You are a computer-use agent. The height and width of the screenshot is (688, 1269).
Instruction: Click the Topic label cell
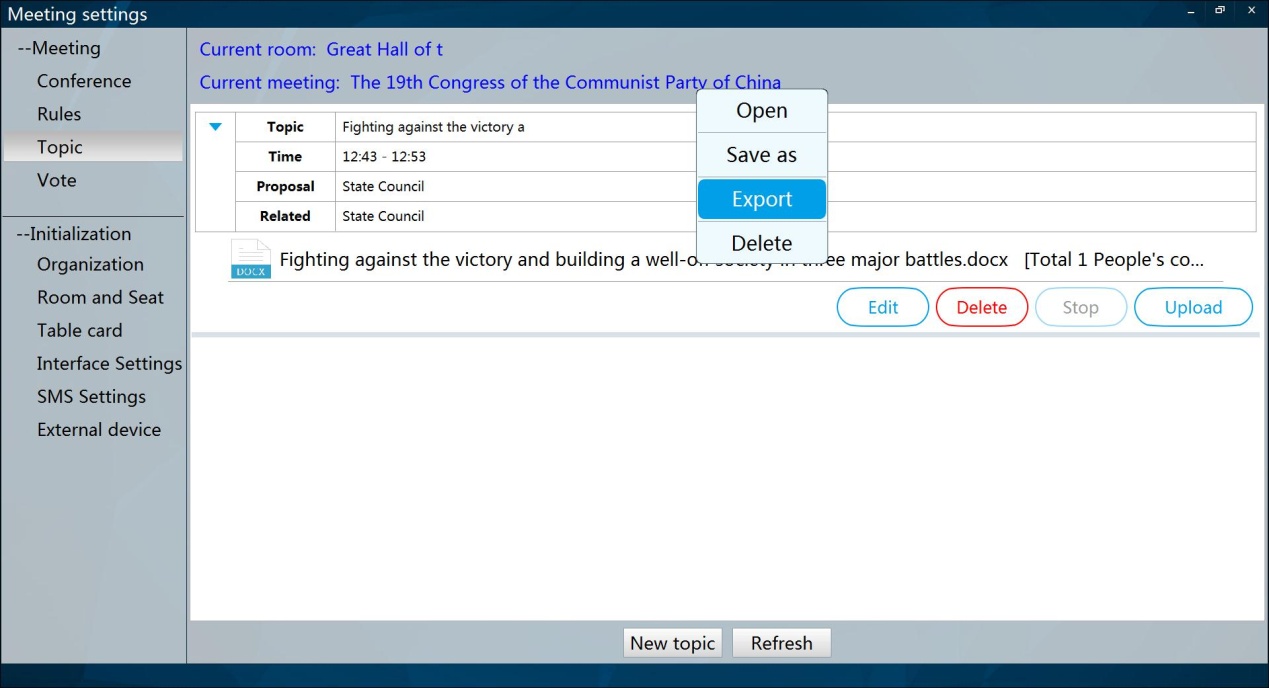point(285,127)
